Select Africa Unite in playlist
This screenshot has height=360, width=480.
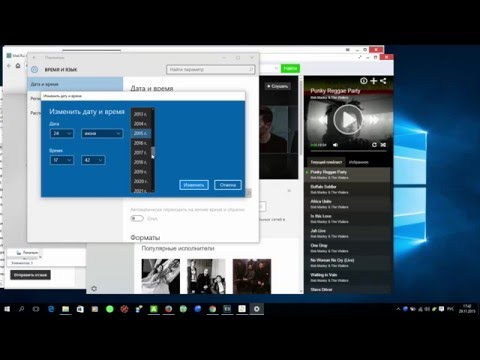(347, 204)
